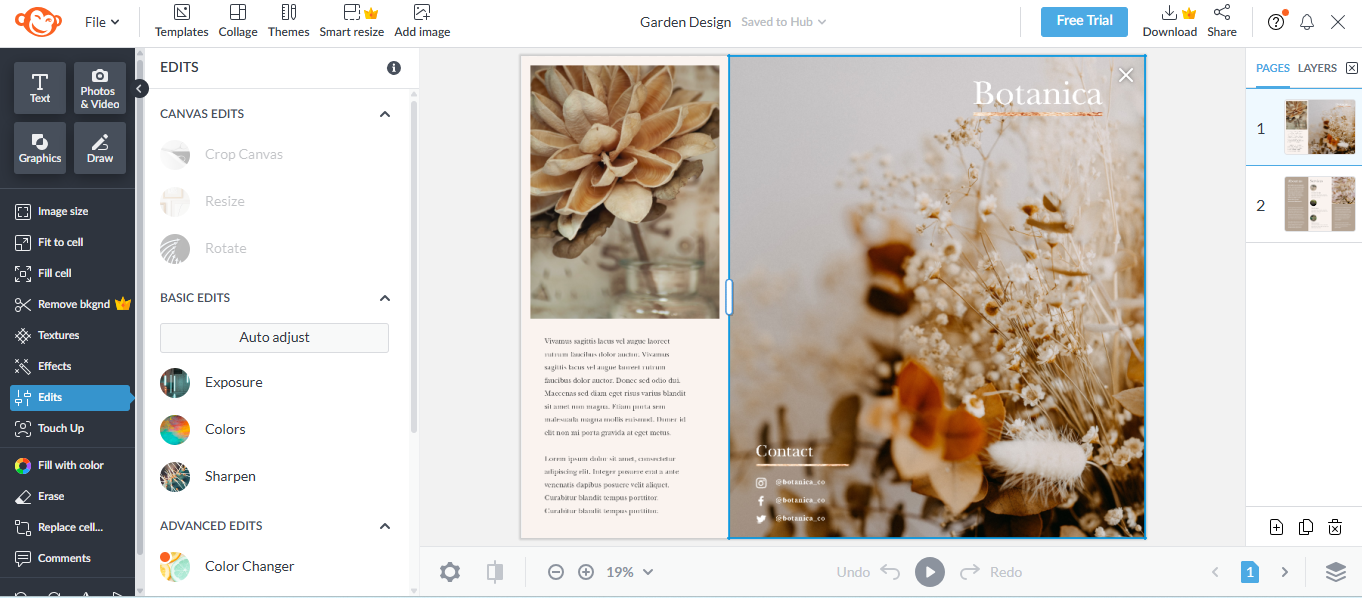Image resolution: width=1362 pixels, height=598 pixels.
Task: Collapse the Basic Edits section
Action: point(384,298)
